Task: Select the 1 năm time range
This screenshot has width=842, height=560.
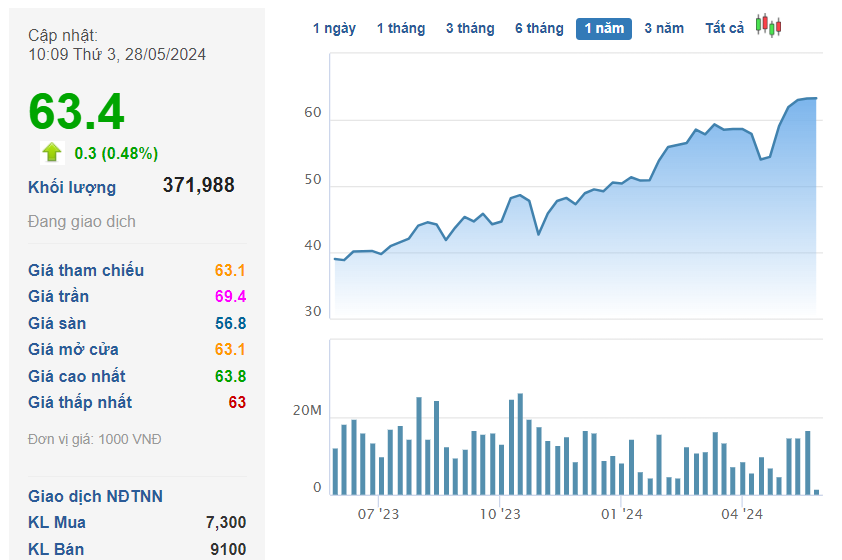Action: click(604, 28)
